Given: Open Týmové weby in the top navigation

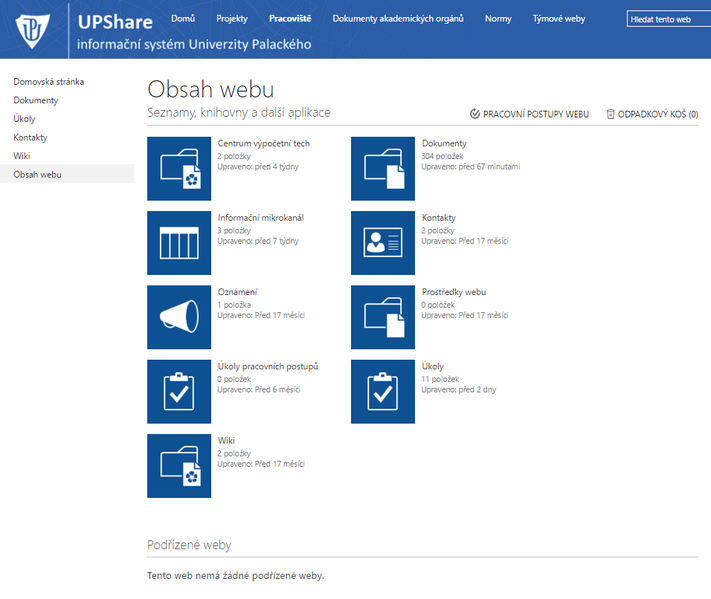Looking at the screenshot, I should [x=559, y=19].
